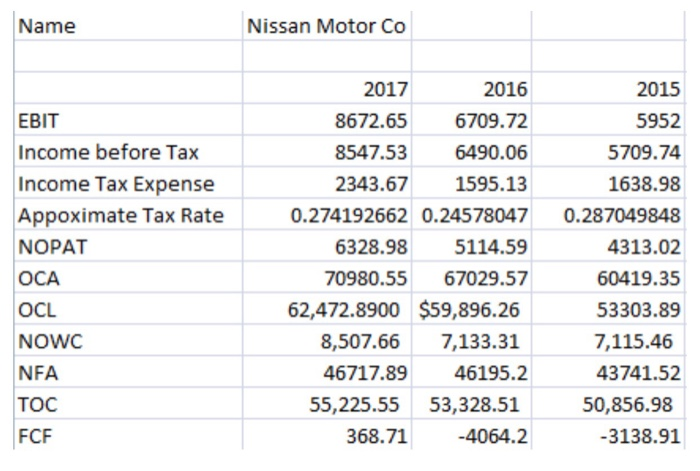Select NOPAT value 5114.59
This screenshot has width=700, height=471.
471,246
